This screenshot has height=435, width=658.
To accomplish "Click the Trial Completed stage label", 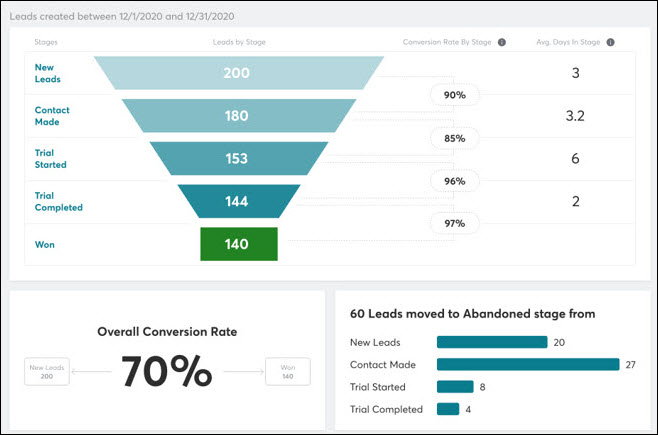I will coord(58,201).
